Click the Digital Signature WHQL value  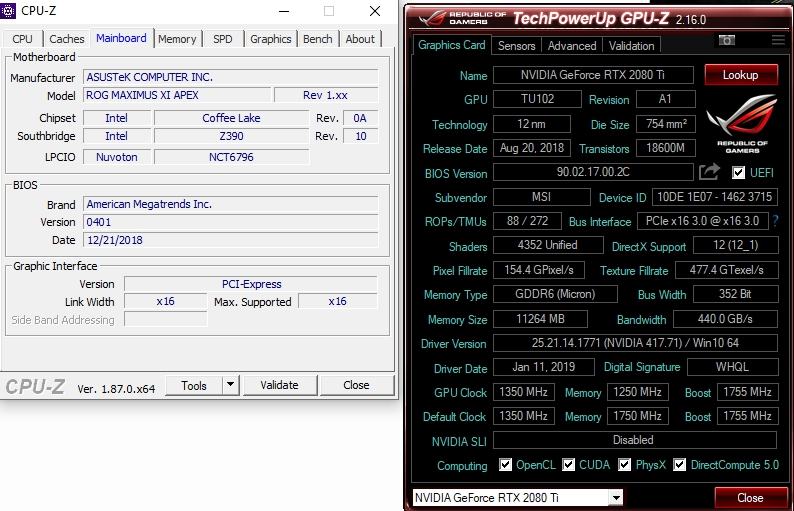point(732,367)
